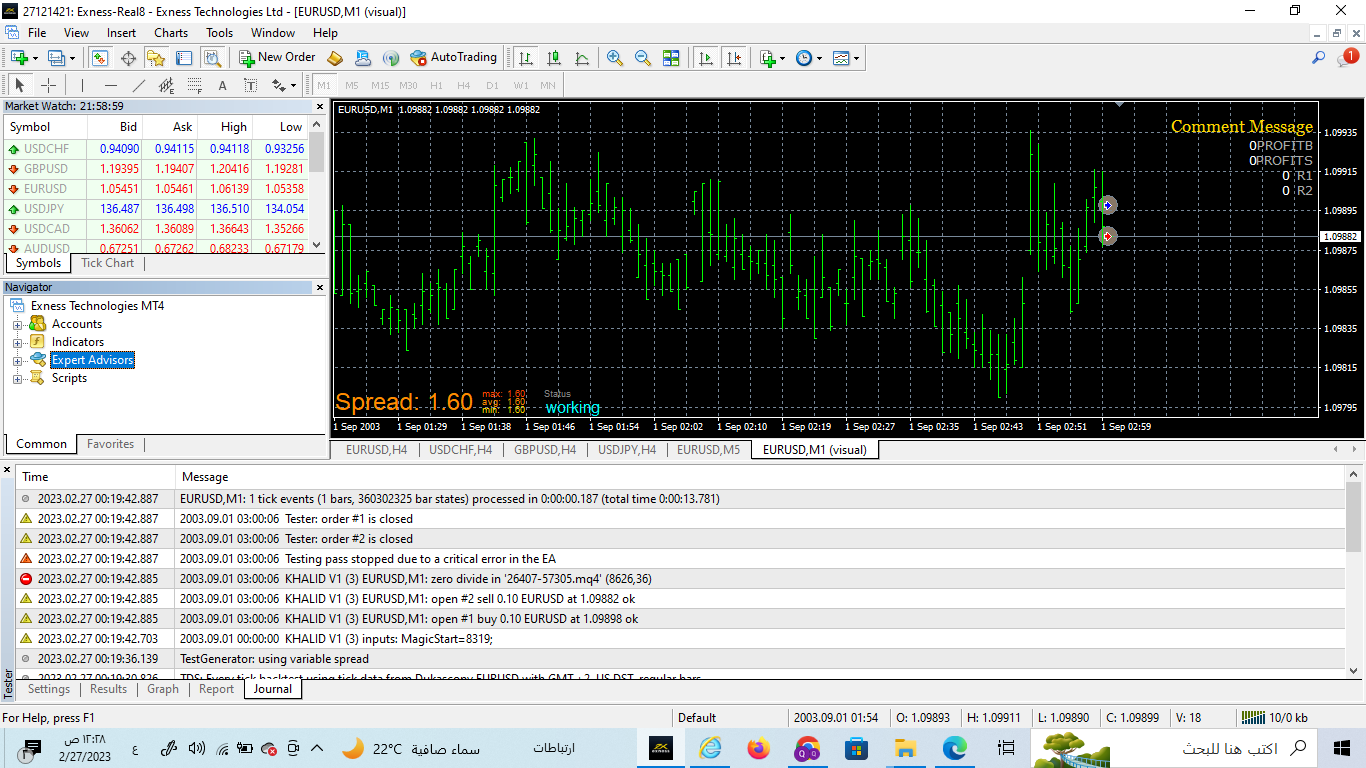Switch chart to candlesticks type
Image resolution: width=1366 pixels, height=768 pixels.
coord(554,58)
